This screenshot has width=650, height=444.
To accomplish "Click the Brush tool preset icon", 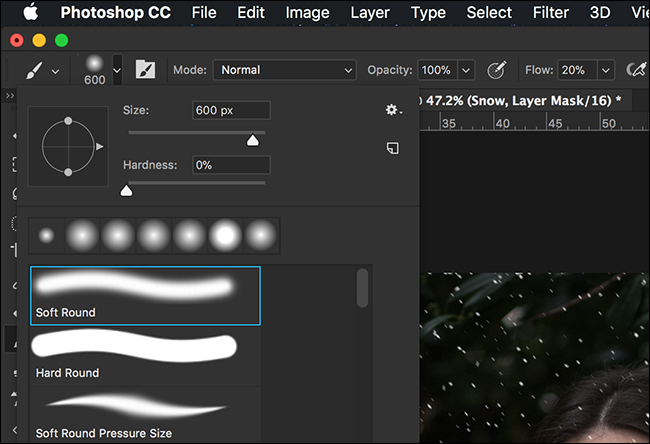I will point(34,70).
